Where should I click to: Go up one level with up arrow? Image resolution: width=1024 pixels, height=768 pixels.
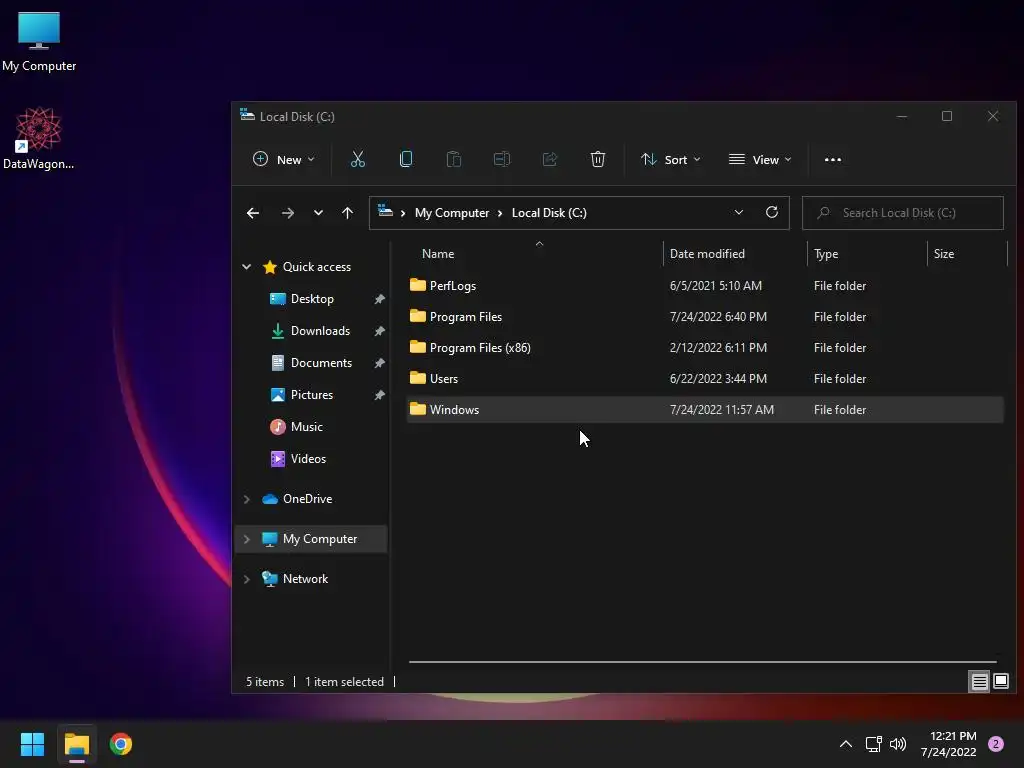point(347,213)
